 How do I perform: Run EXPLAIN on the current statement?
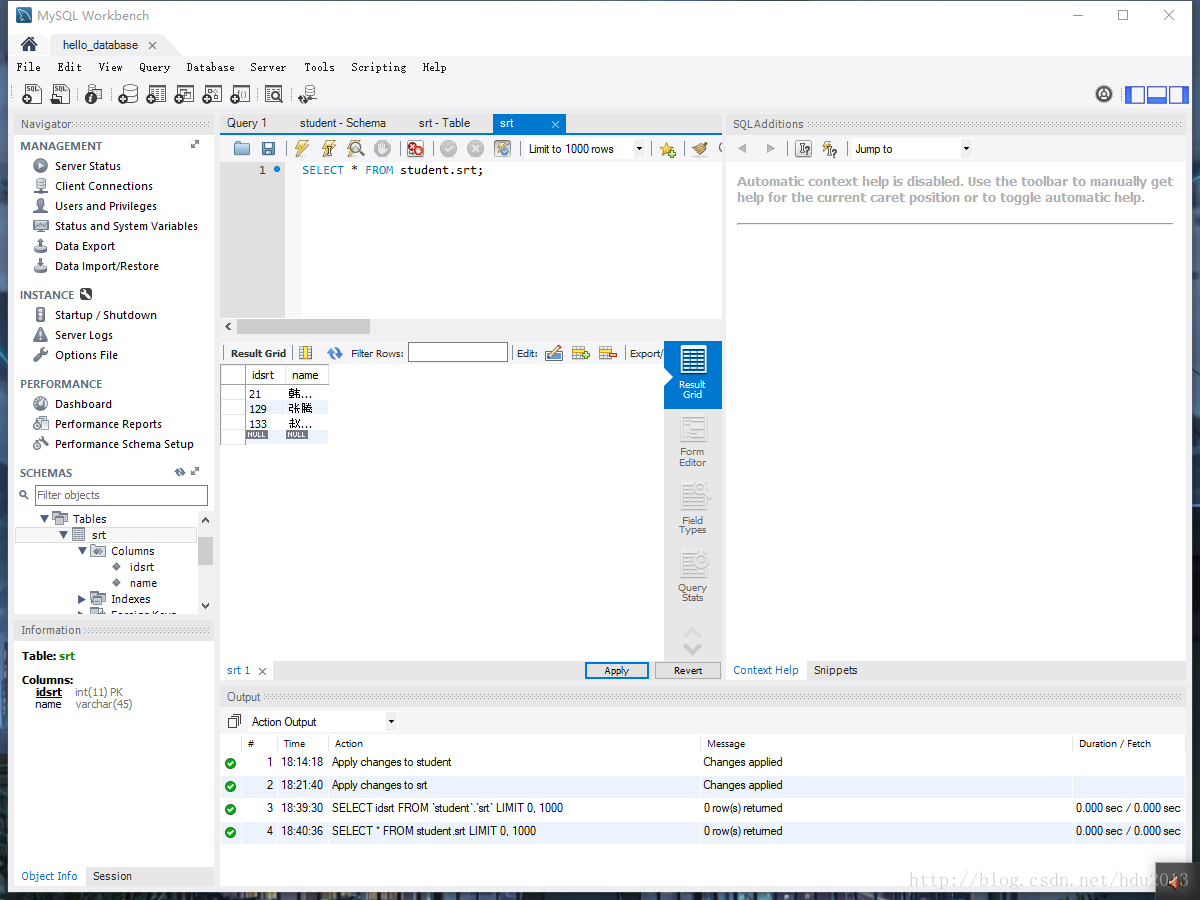(x=355, y=149)
